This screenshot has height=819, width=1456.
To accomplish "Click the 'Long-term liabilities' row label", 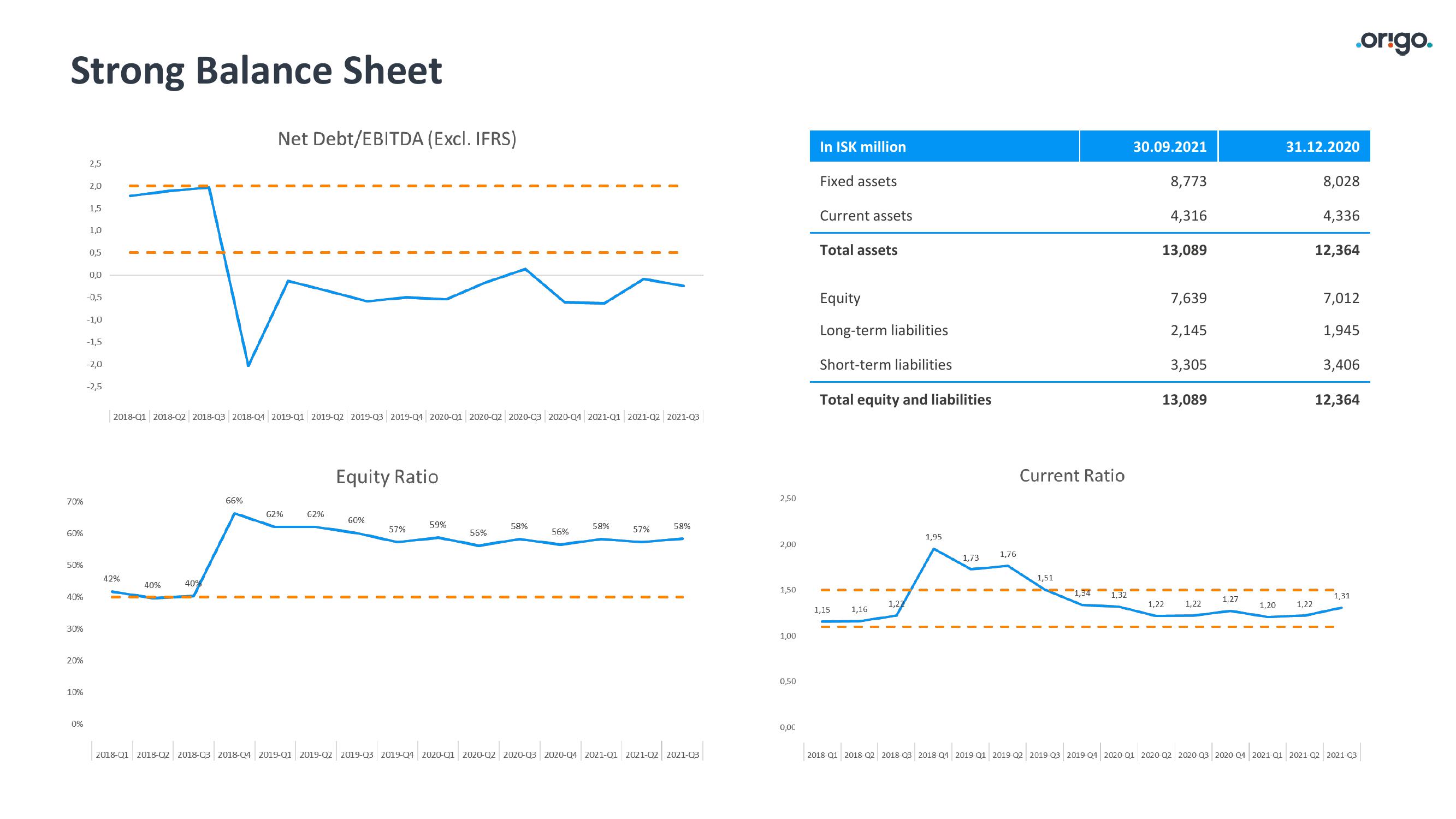I will point(884,331).
